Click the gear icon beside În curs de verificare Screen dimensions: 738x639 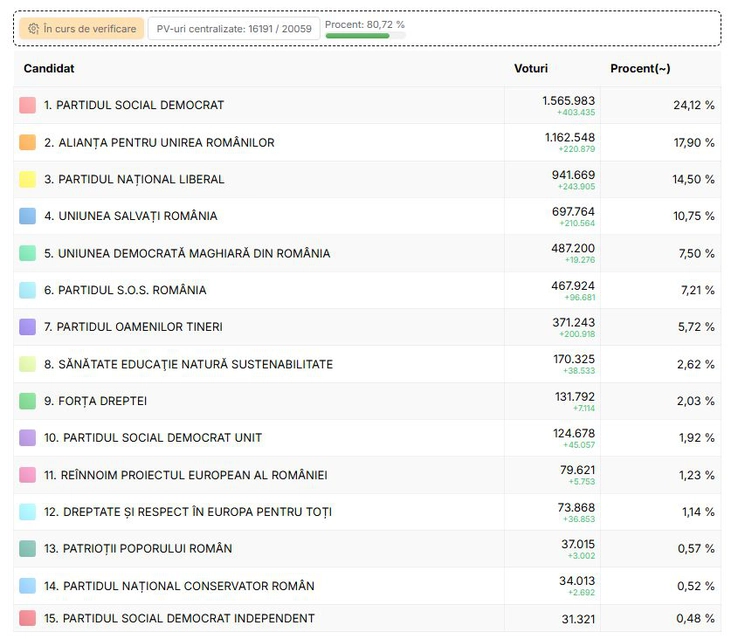point(33,29)
